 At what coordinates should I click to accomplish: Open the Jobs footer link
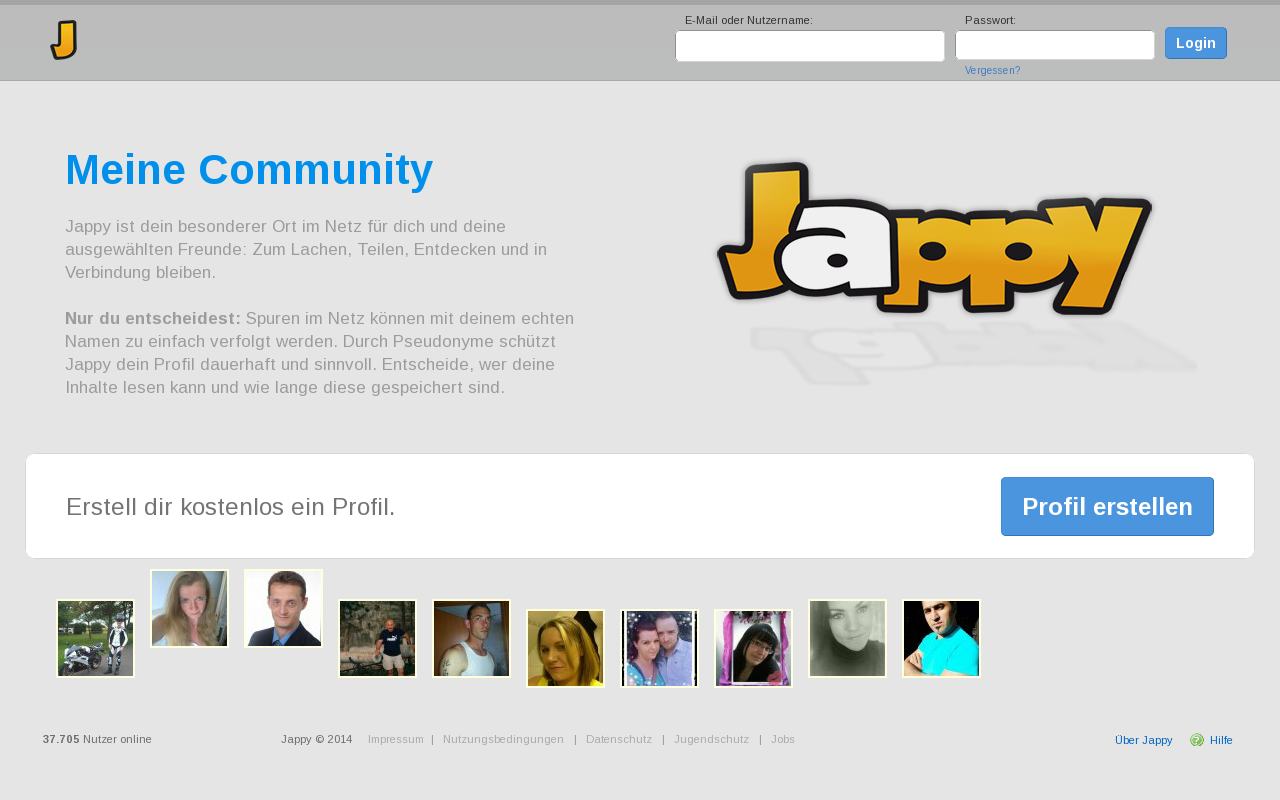point(783,739)
